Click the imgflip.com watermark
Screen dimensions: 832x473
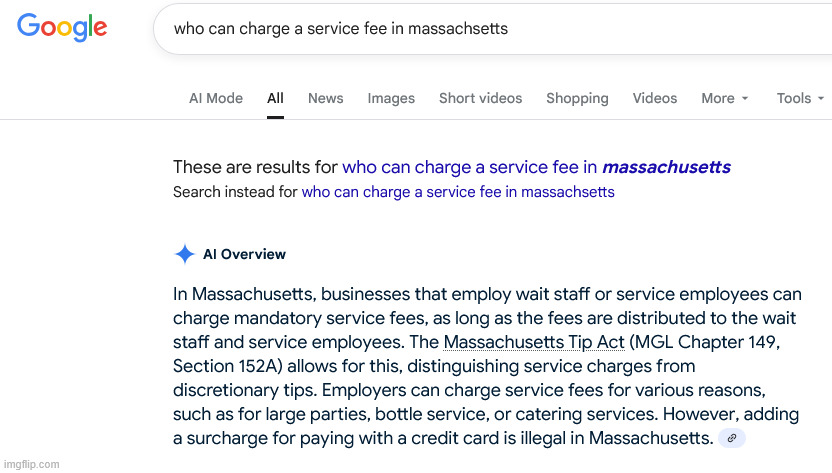click(x=32, y=464)
